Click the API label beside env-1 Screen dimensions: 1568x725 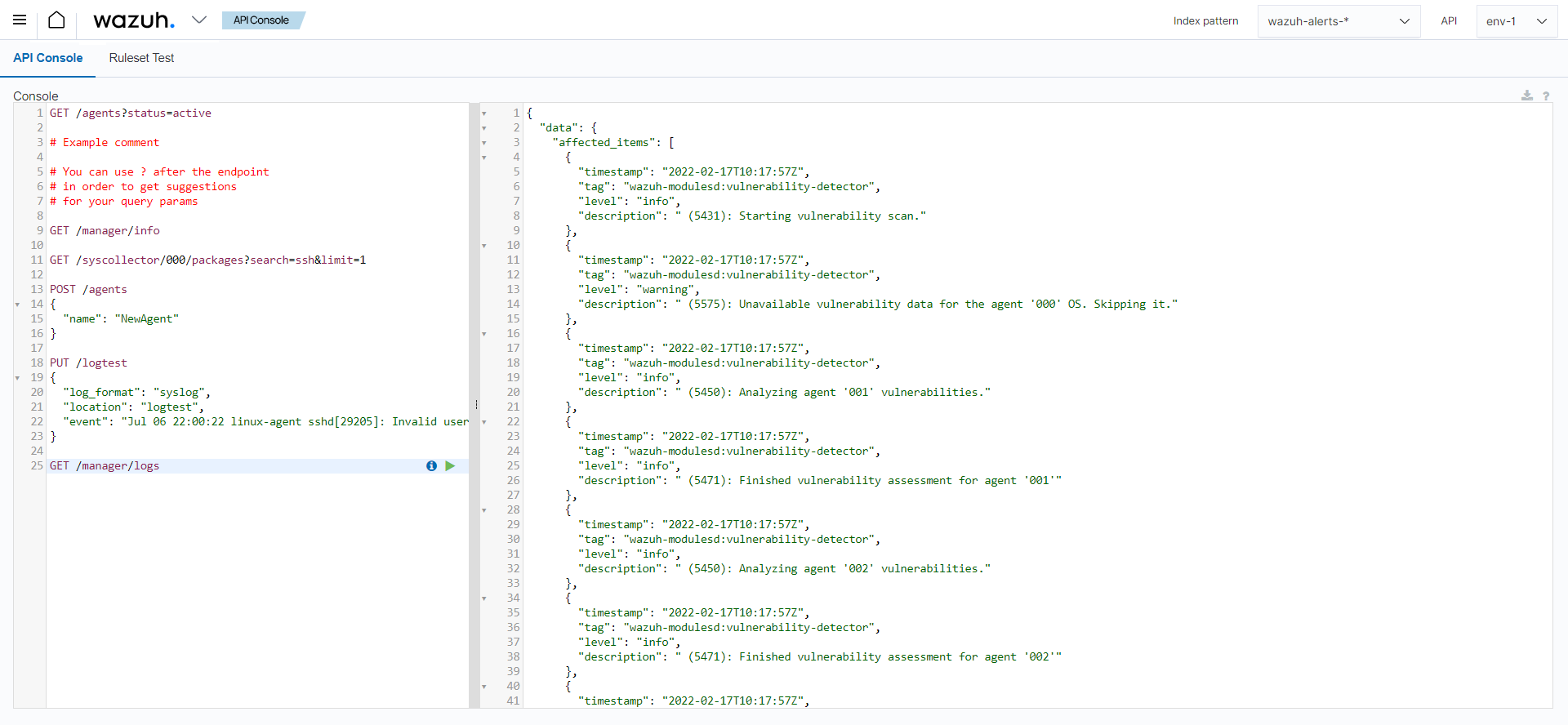click(x=1449, y=21)
